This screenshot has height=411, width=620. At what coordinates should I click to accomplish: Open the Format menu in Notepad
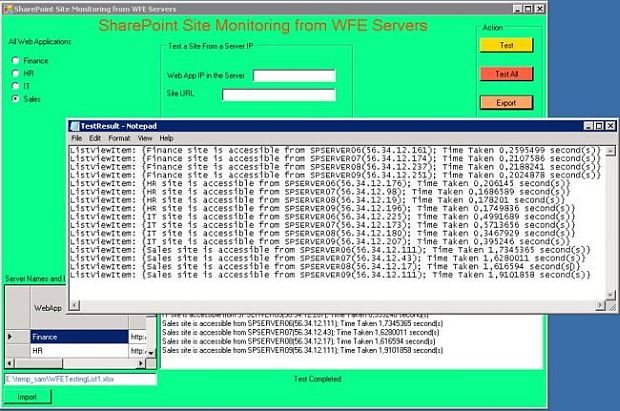coord(119,138)
